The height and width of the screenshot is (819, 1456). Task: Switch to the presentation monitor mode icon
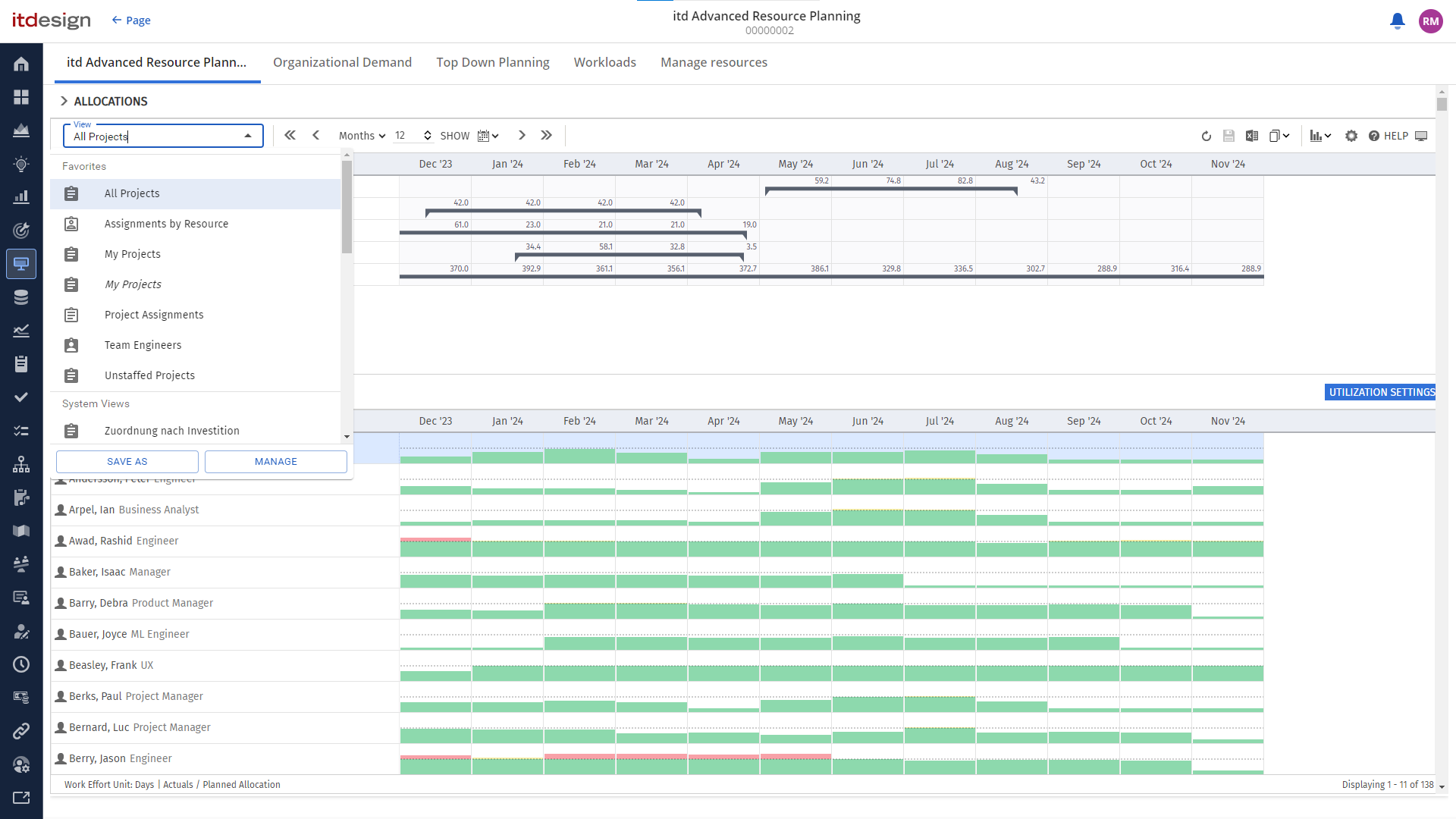(x=1422, y=136)
